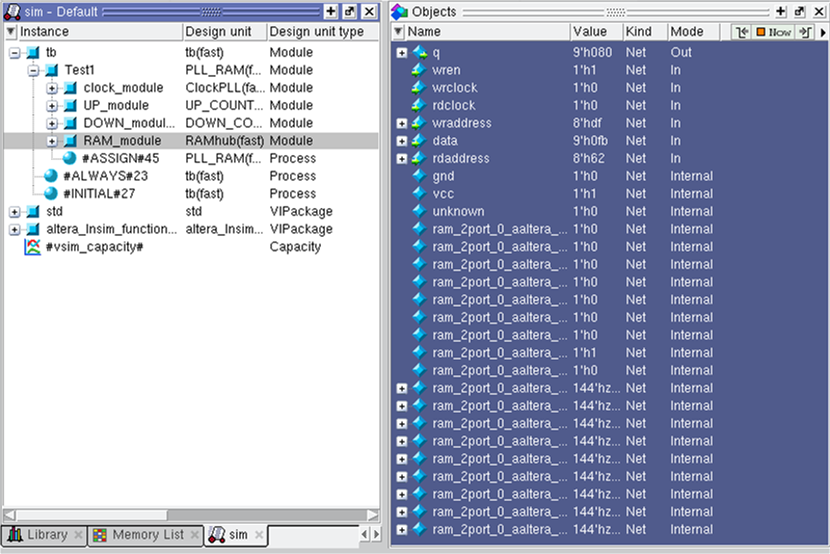Click the q output signal icon
The image size is (830, 554).
tap(419, 52)
